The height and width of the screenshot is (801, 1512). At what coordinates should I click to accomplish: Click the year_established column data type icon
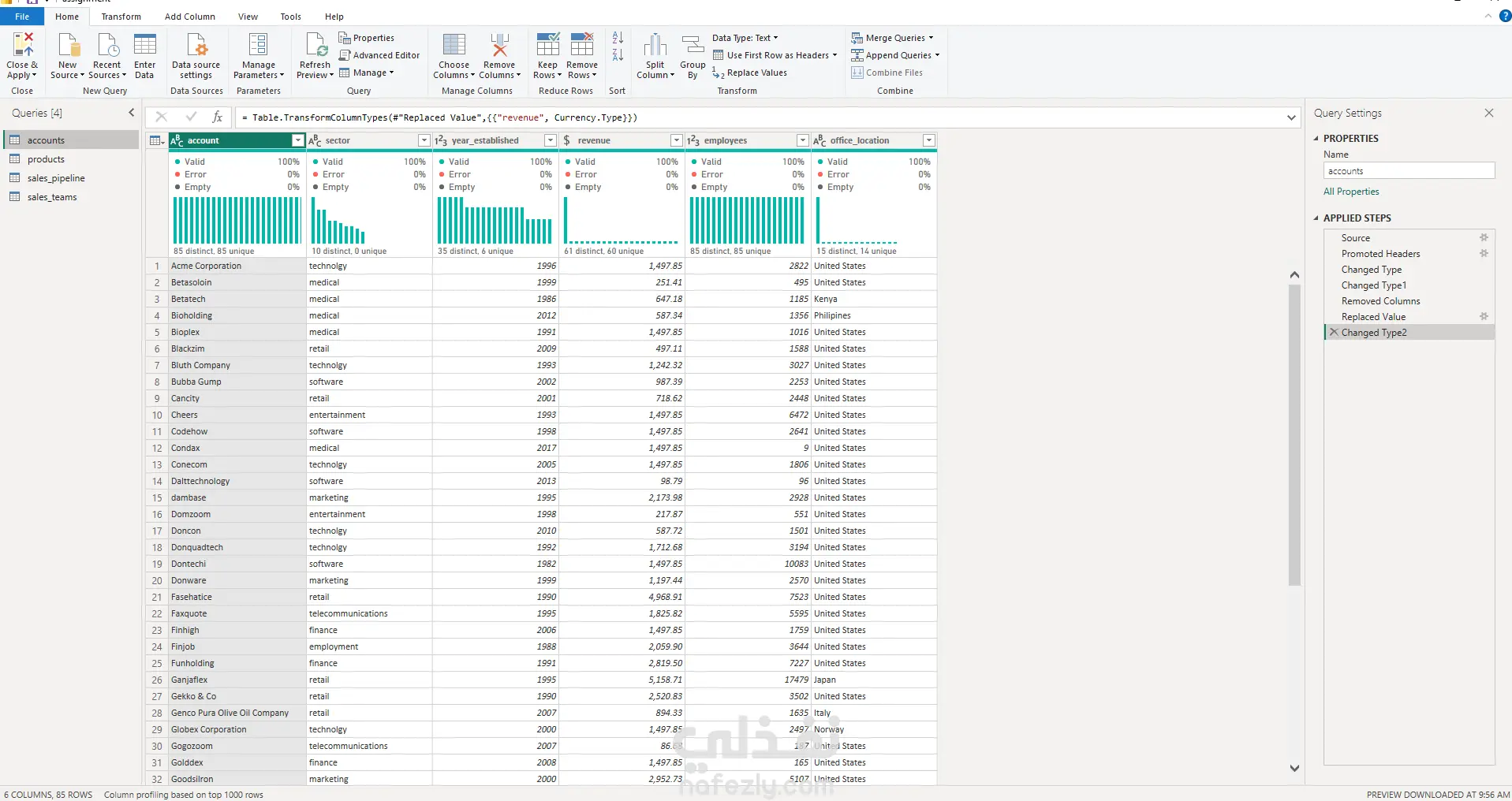441,140
